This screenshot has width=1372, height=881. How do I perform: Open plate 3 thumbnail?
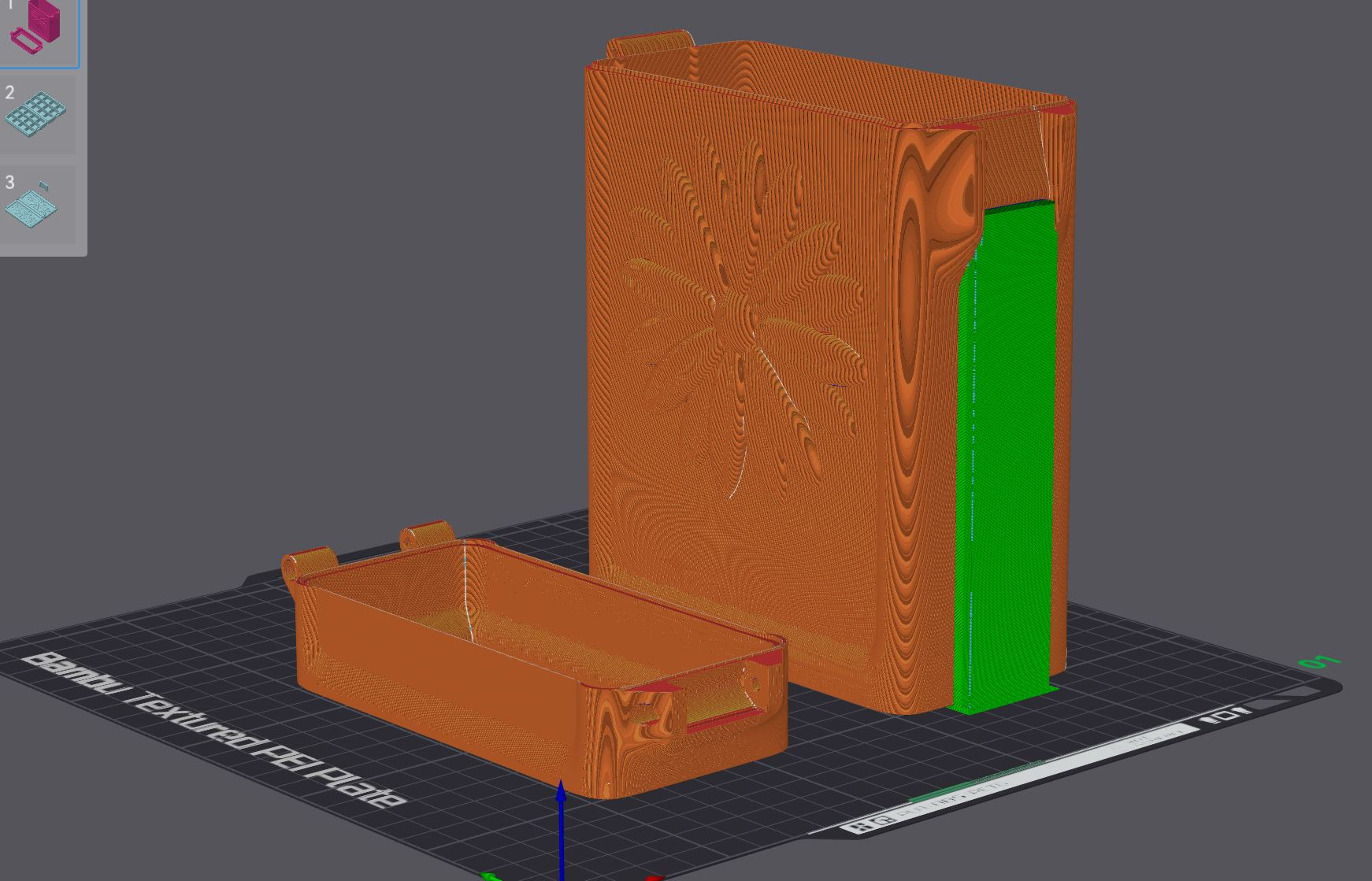tap(38, 205)
